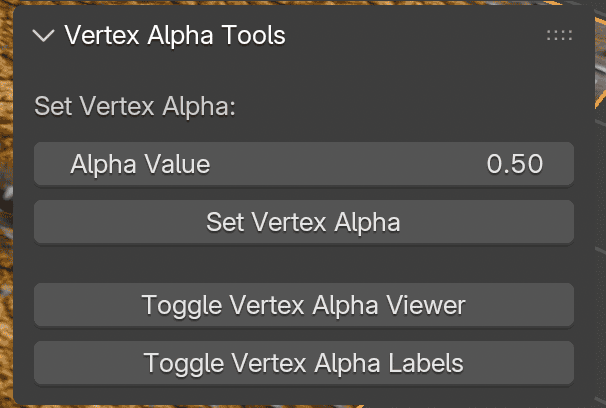Image resolution: width=606 pixels, height=408 pixels.
Task: Click the "Set Vertex Alpha:" section label
Action: click(x=135, y=106)
